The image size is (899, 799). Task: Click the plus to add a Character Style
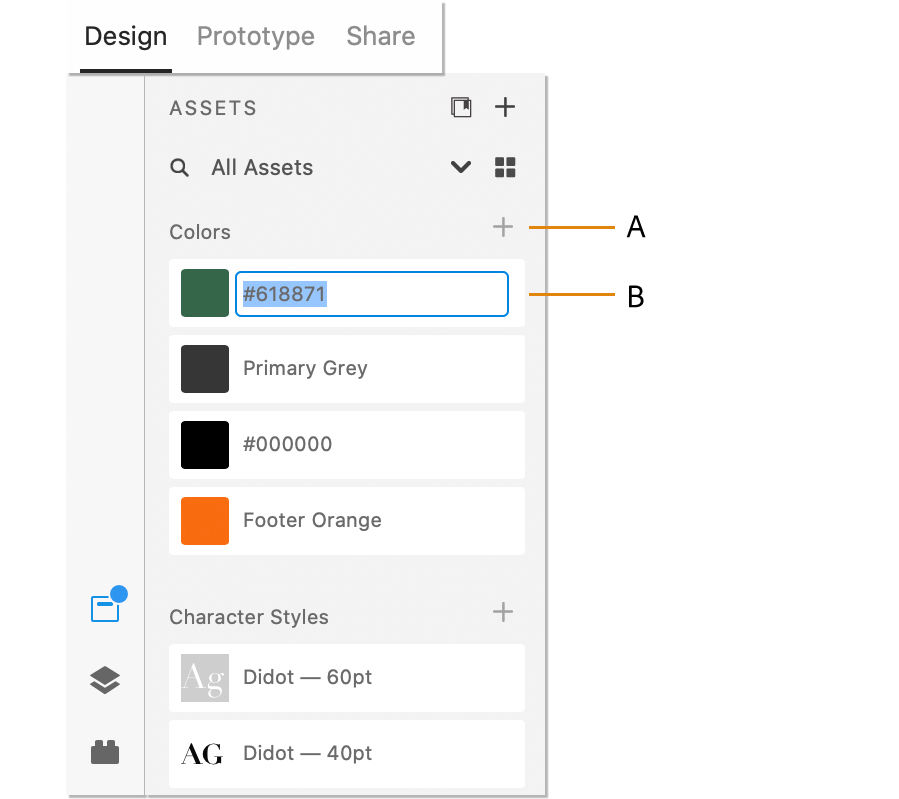tap(503, 613)
